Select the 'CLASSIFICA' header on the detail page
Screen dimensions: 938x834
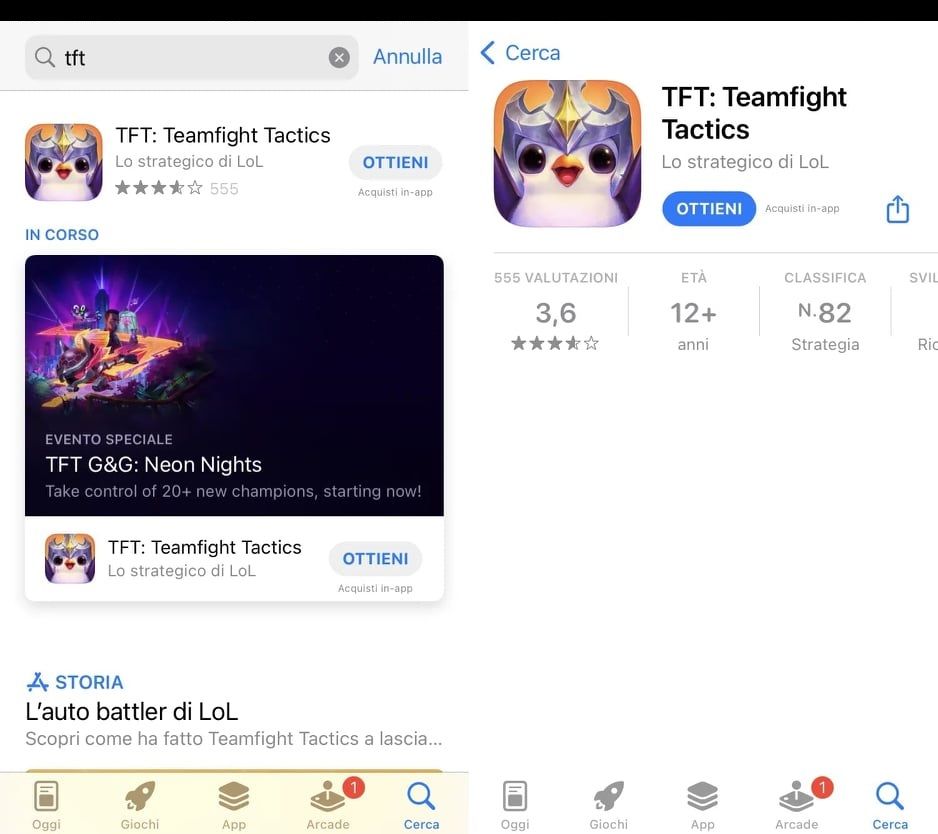(825, 278)
